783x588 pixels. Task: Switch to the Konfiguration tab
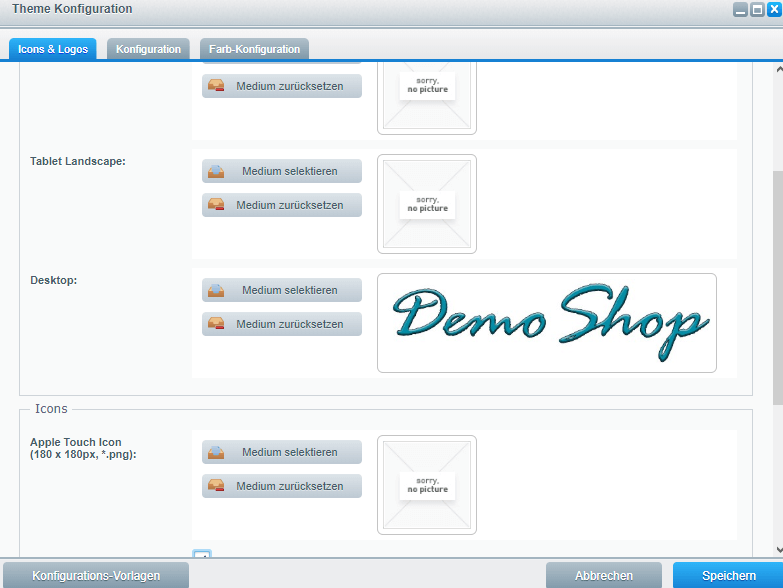tap(148, 49)
